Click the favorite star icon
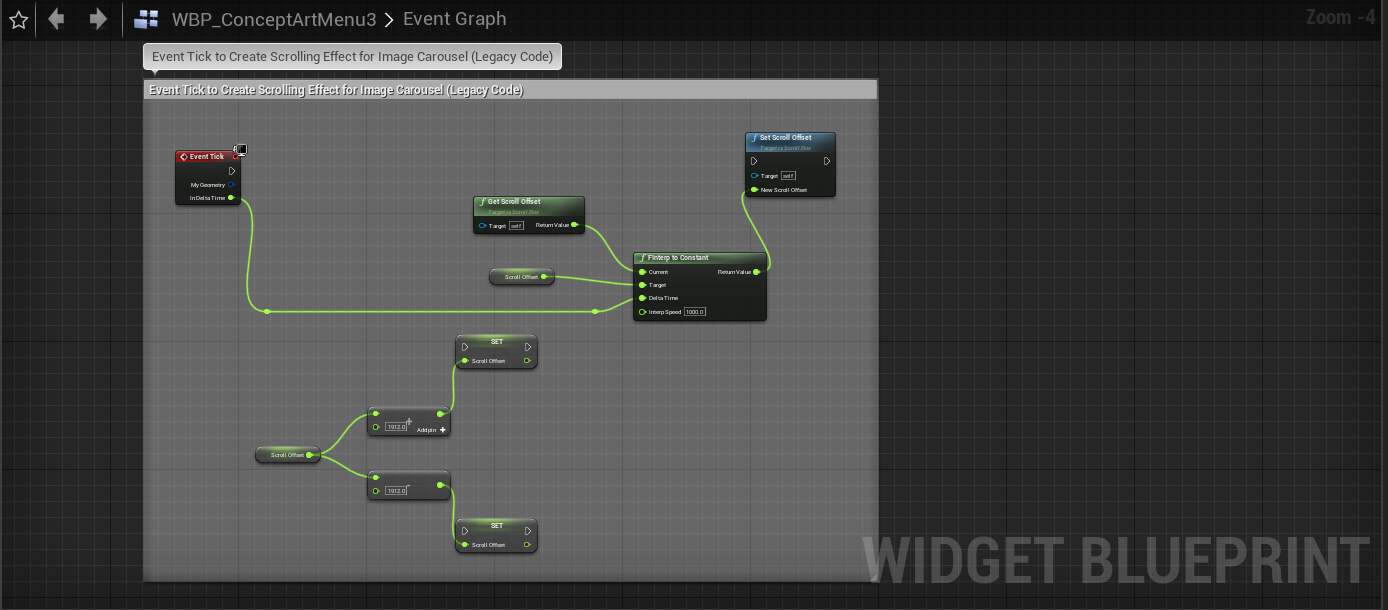Image resolution: width=1388 pixels, height=610 pixels. coord(18,19)
